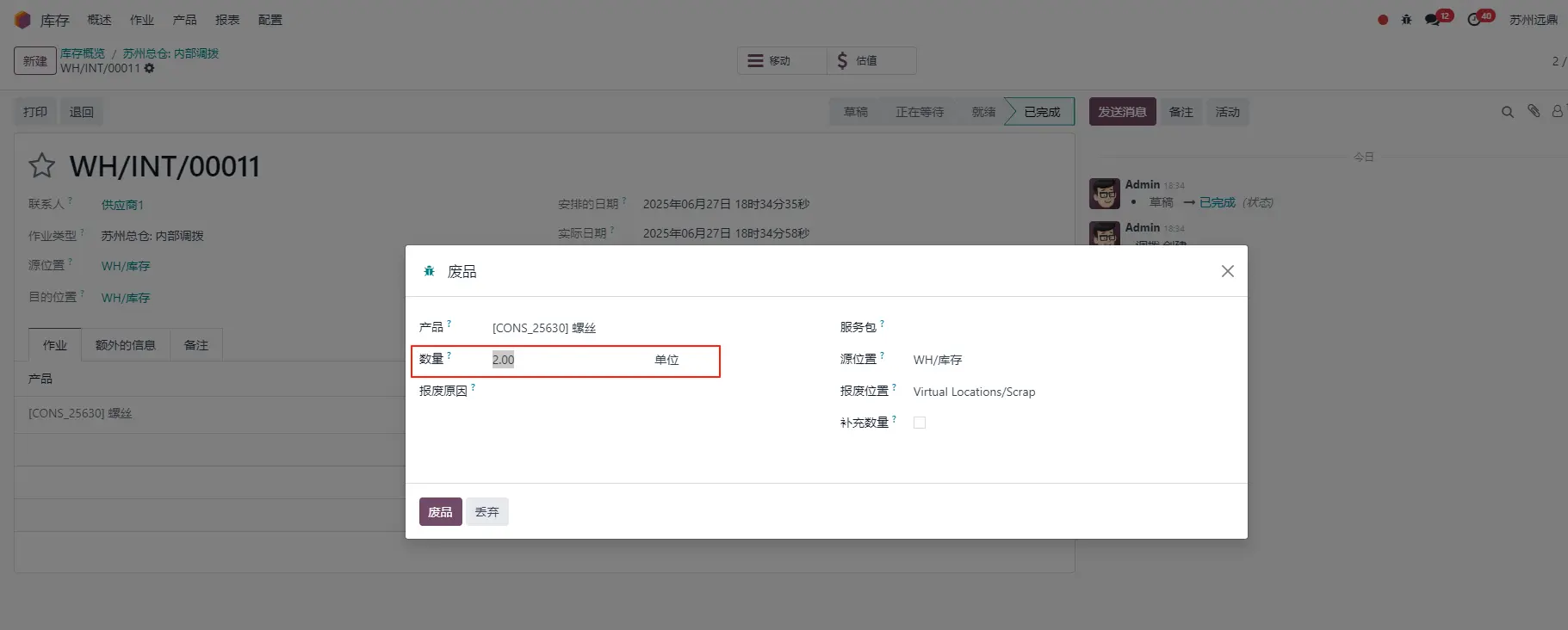Click the 备注 button in chatter

tap(1181, 112)
